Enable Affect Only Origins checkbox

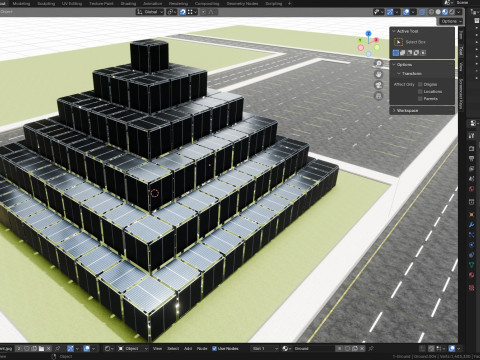(x=420, y=84)
